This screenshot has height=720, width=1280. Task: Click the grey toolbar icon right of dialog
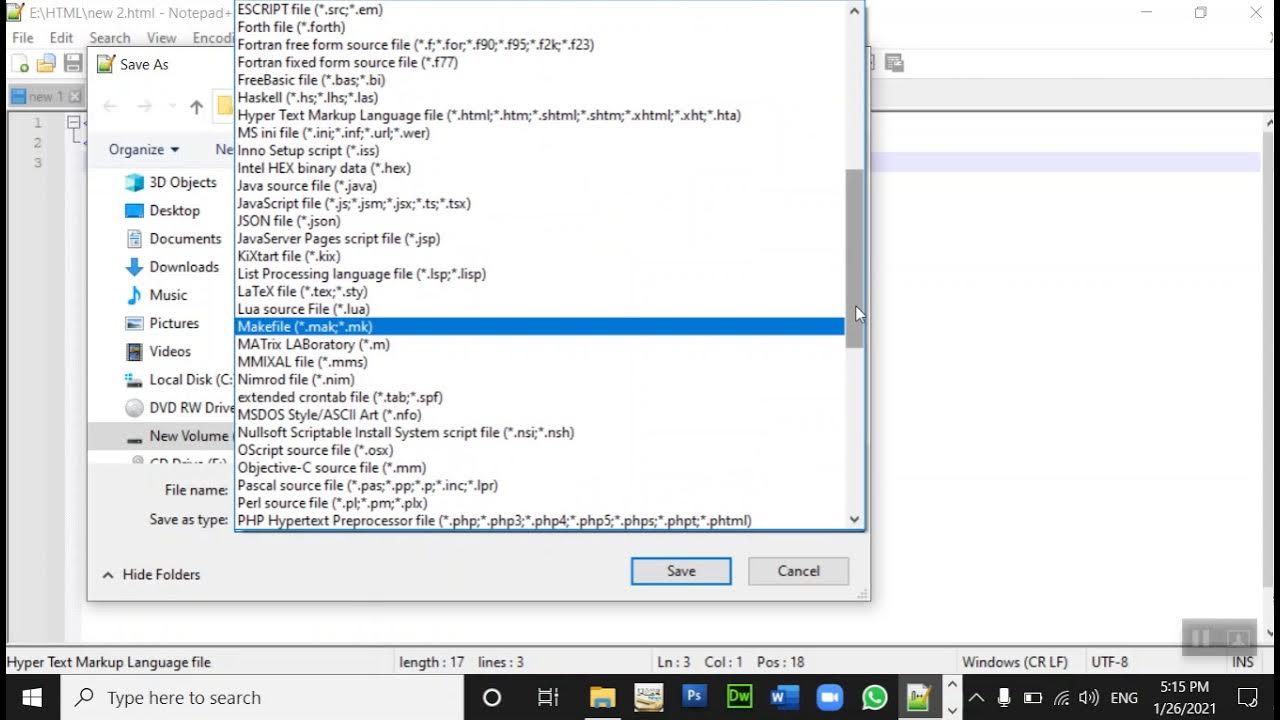pyautogui.click(x=895, y=63)
